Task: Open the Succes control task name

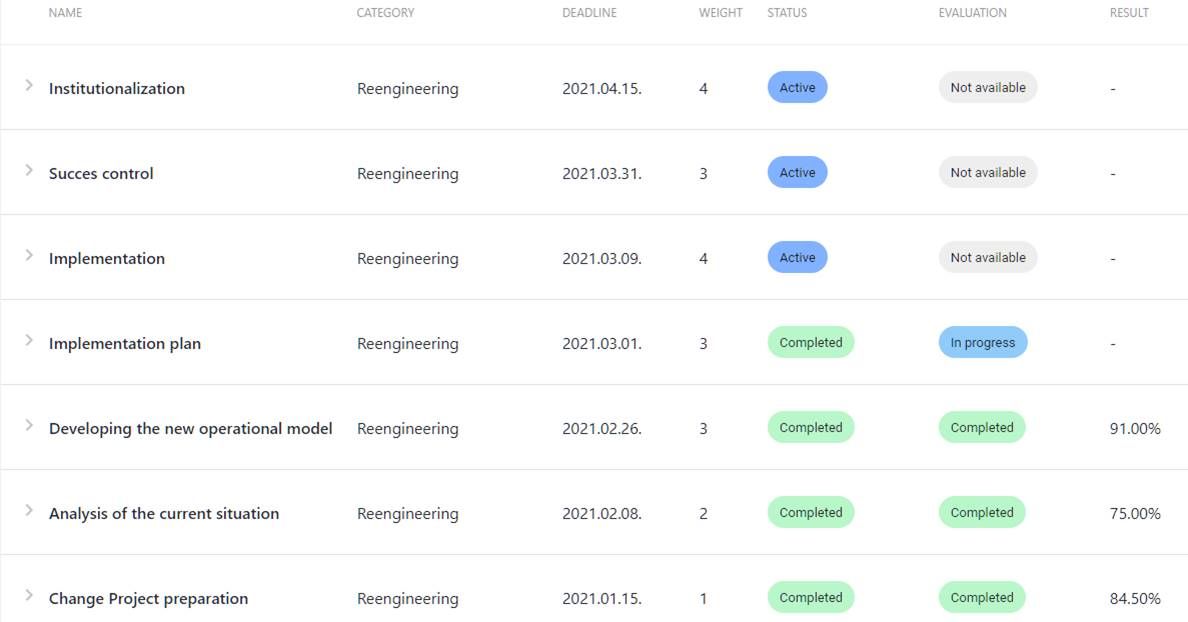Action: click(101, 174)
